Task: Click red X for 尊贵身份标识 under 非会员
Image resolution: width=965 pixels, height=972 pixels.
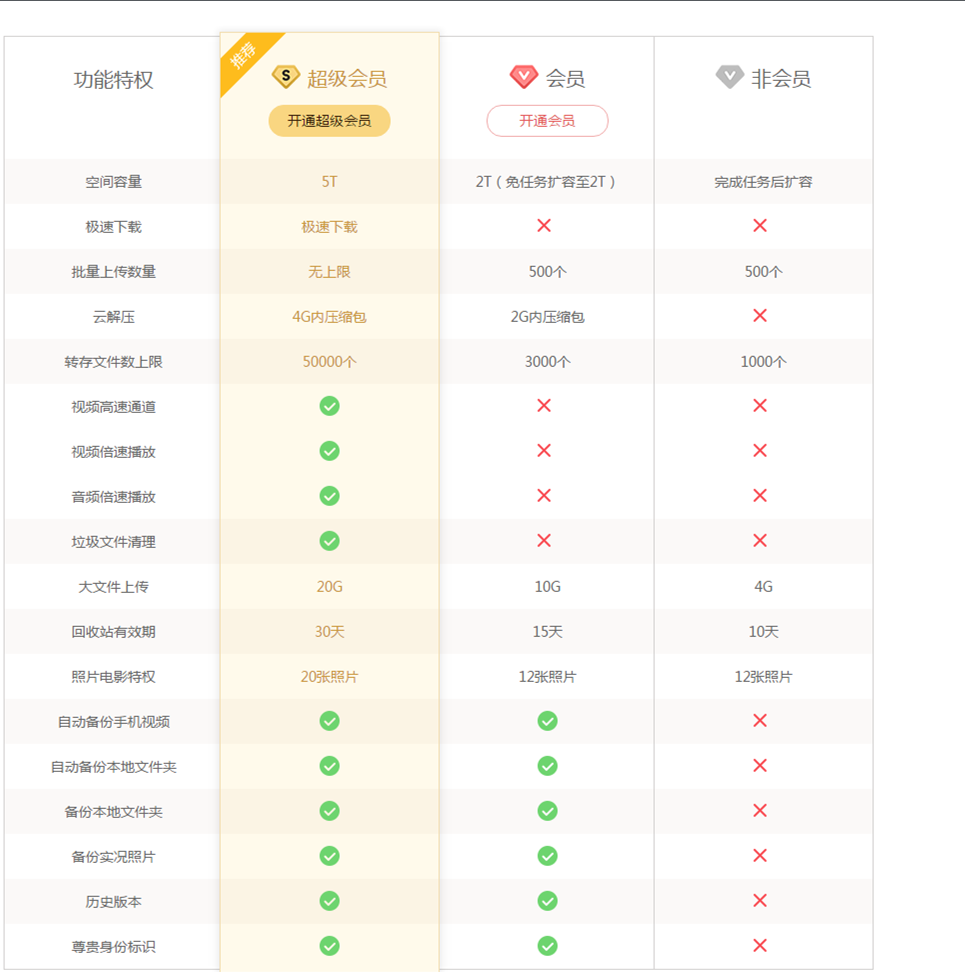Action: pyautogui.click(x=760, y=946)
